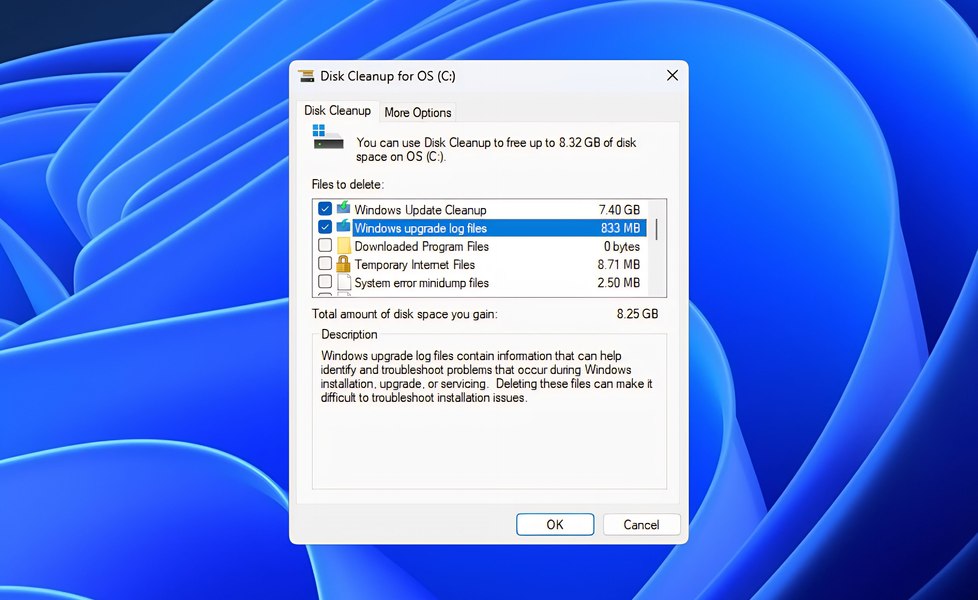The image size is (978, 600).
Task: Switch to the More Options tab
Action: [x=418, y=112]
